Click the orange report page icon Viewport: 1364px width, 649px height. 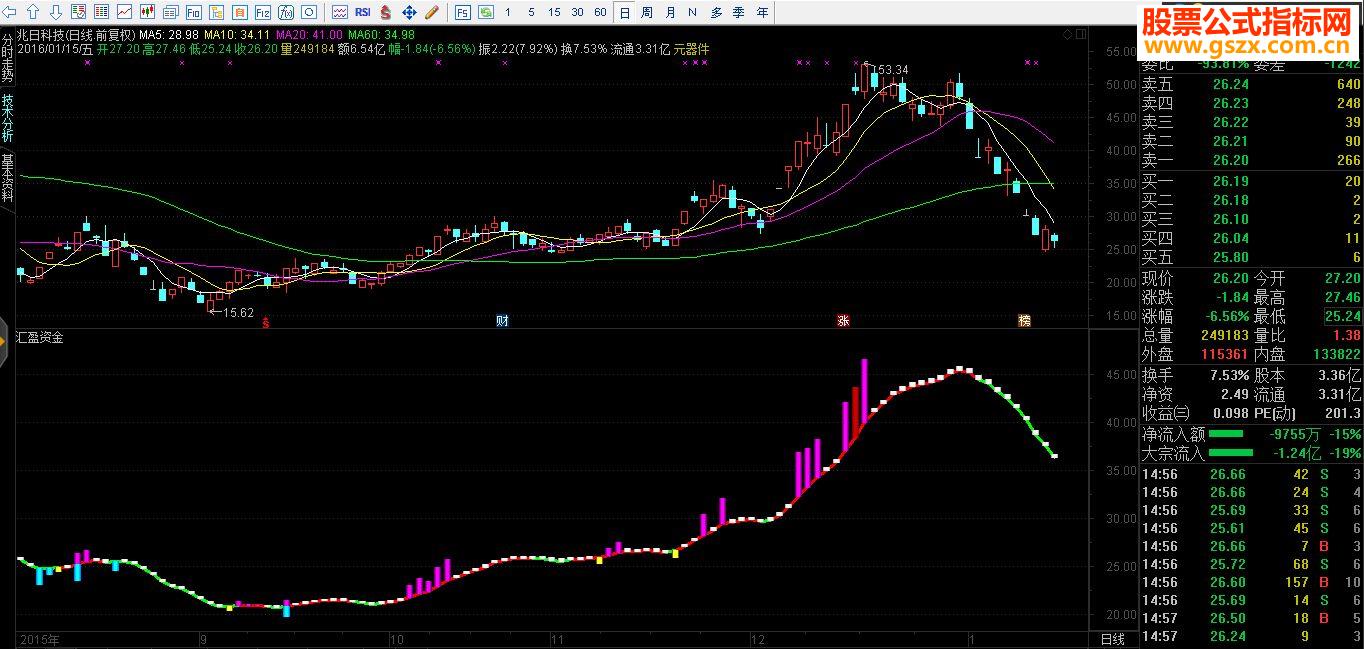tap(239, 12)
